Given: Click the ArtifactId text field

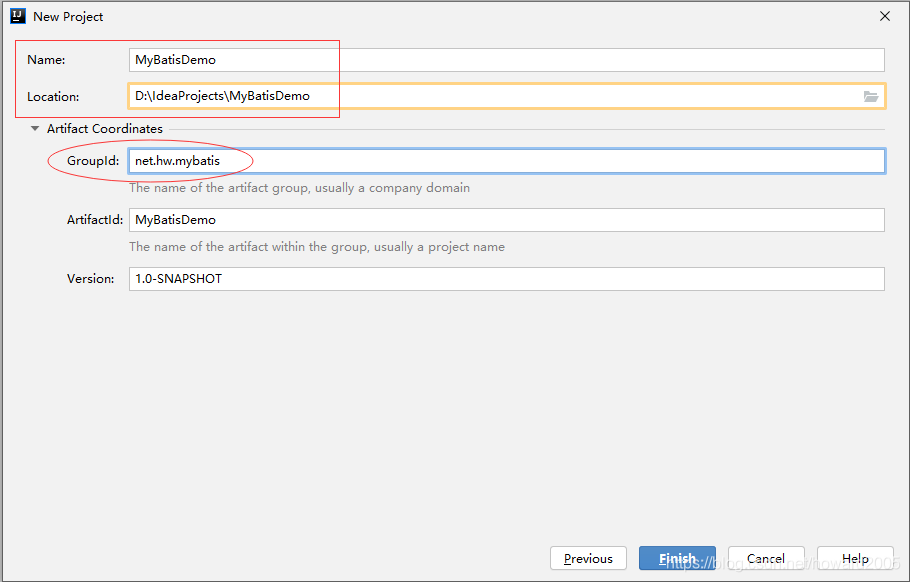Looking at the screenshot, I should point(507,220).
